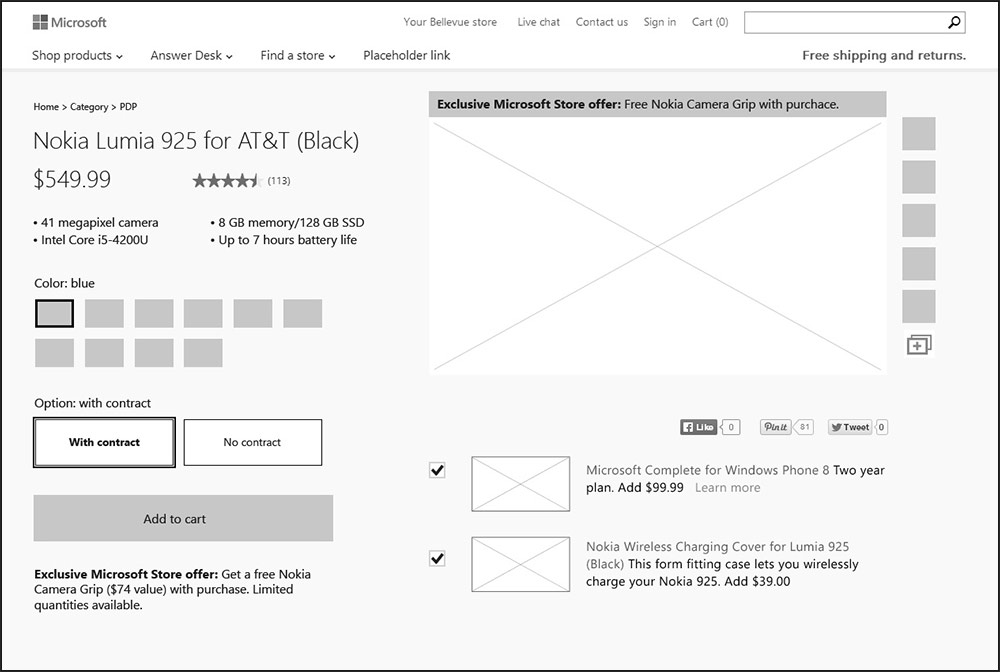
Task: Click the Exclusive Microsoft Store offer banner
Action: click(658, 104)
